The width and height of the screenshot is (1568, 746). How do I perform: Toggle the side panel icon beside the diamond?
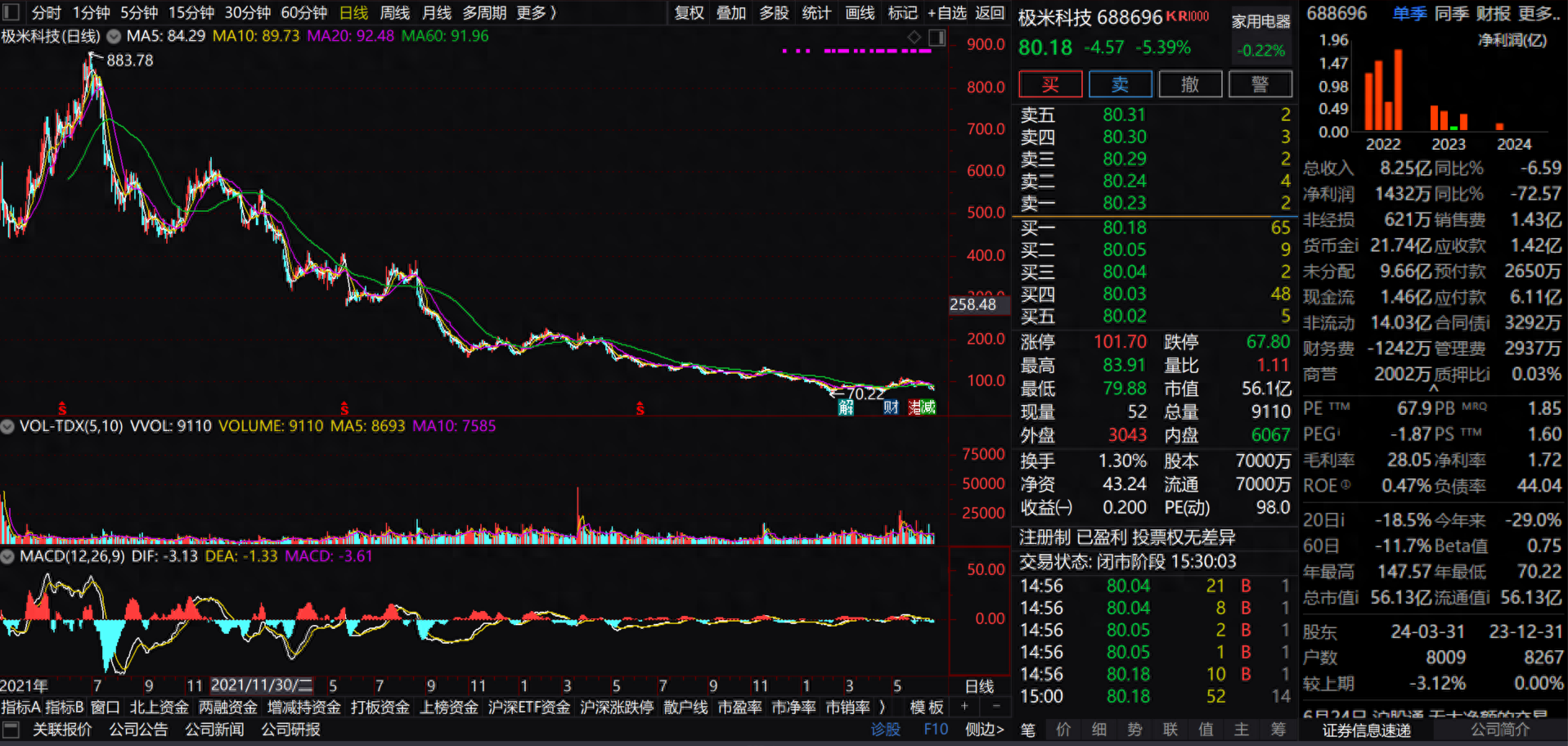937,37
